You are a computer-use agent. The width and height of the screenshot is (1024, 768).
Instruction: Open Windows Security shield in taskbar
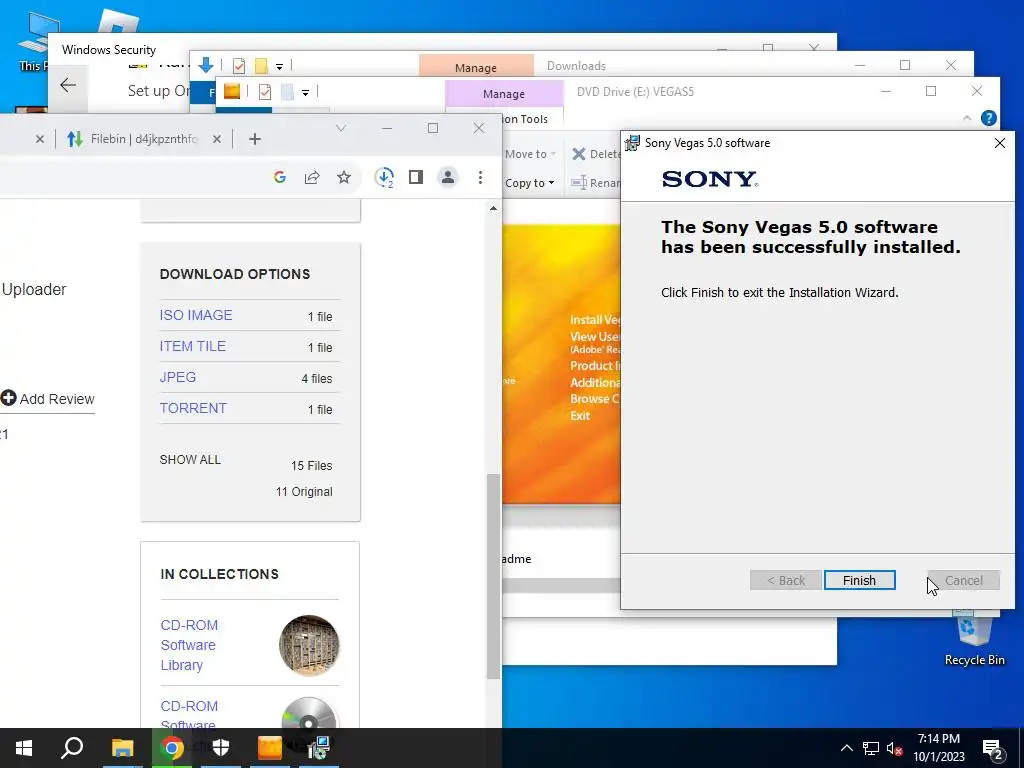click(x=221, y=748)
